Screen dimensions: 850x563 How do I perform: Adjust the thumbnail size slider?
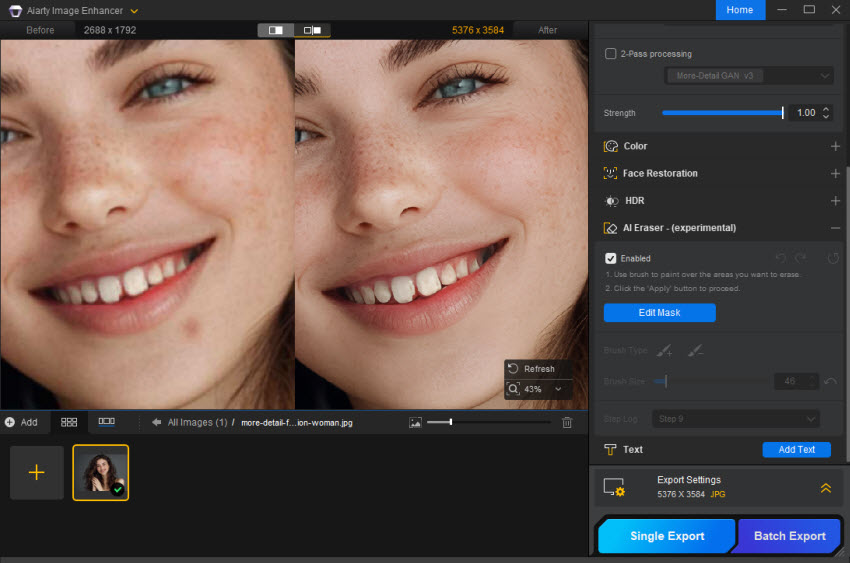point(488,422)
